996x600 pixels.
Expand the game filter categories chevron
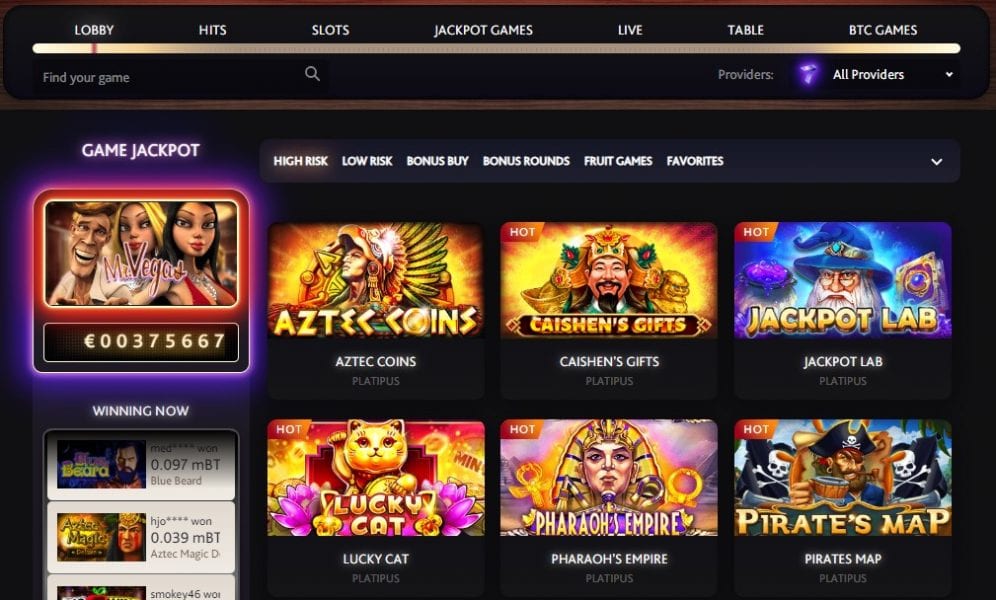click(936, 162)
